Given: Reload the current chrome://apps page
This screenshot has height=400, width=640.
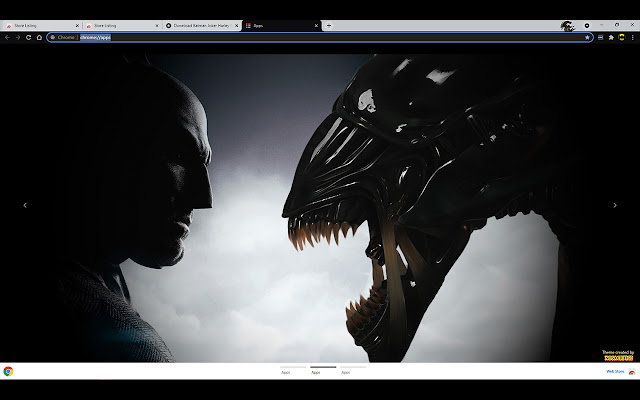Looking at the screenshot, I should [x=29, y=38].
